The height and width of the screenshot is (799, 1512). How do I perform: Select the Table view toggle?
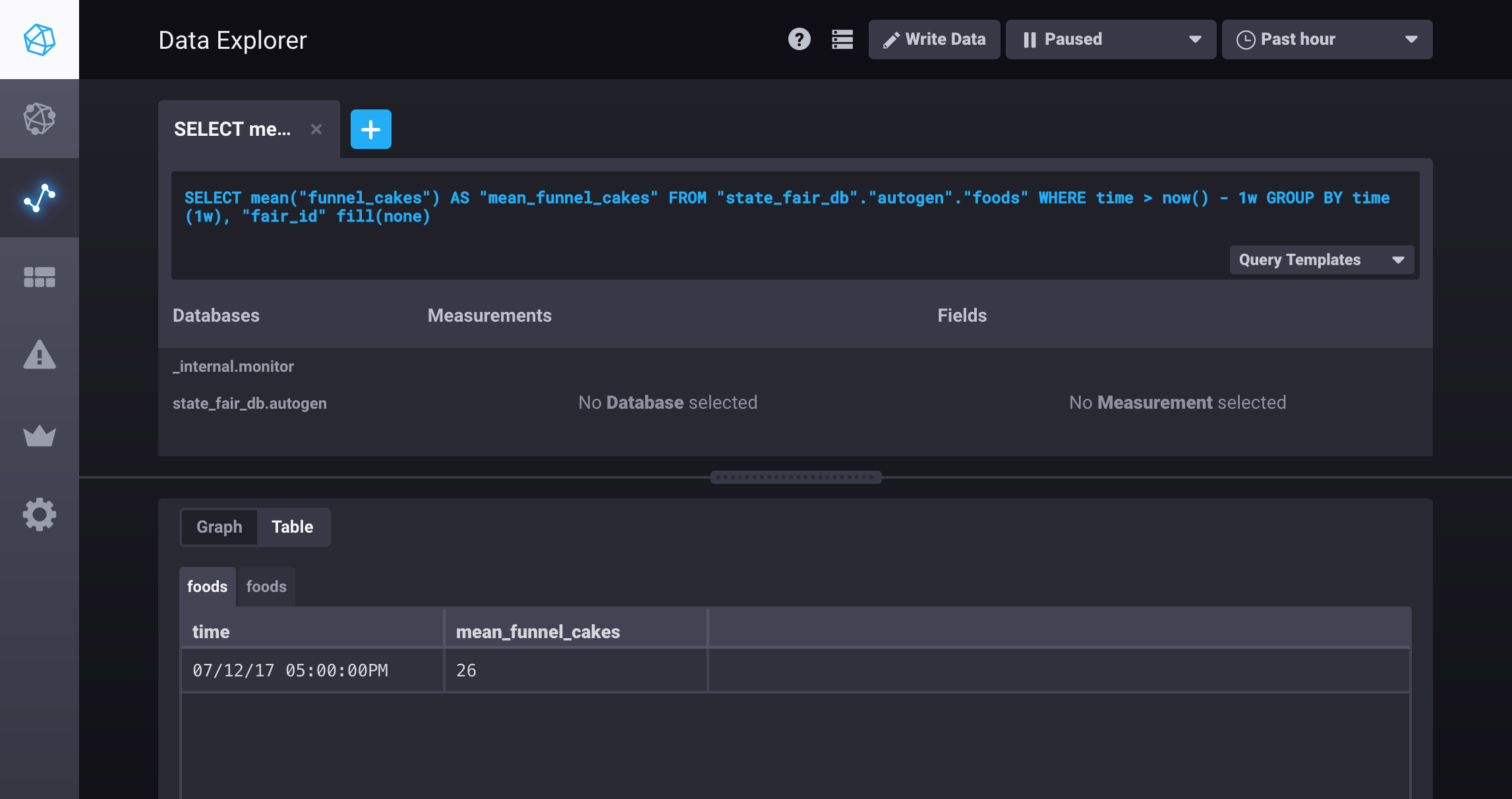point(292,527)
